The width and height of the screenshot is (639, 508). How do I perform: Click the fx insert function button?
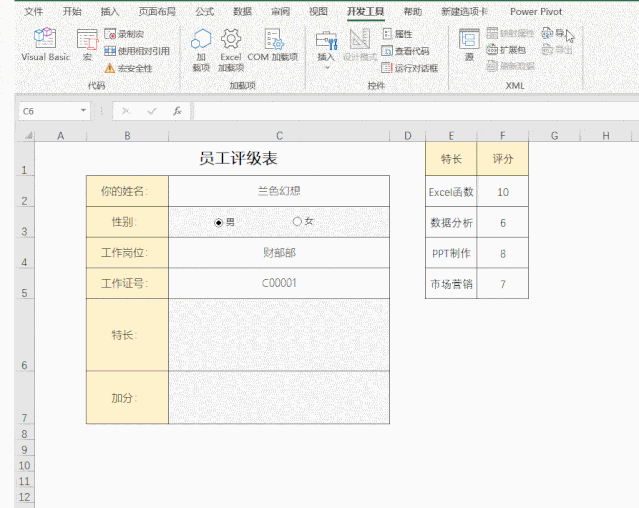(x=177, y=111)
